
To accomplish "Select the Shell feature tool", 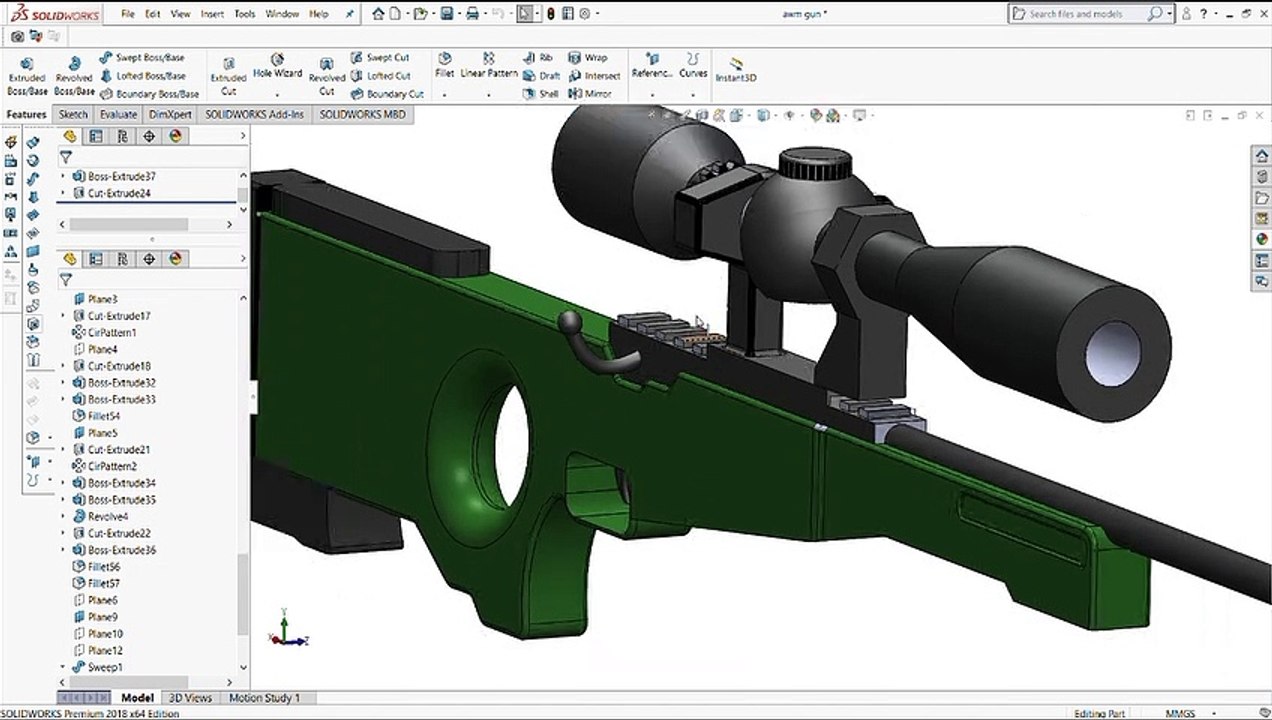I will point(541,94).
